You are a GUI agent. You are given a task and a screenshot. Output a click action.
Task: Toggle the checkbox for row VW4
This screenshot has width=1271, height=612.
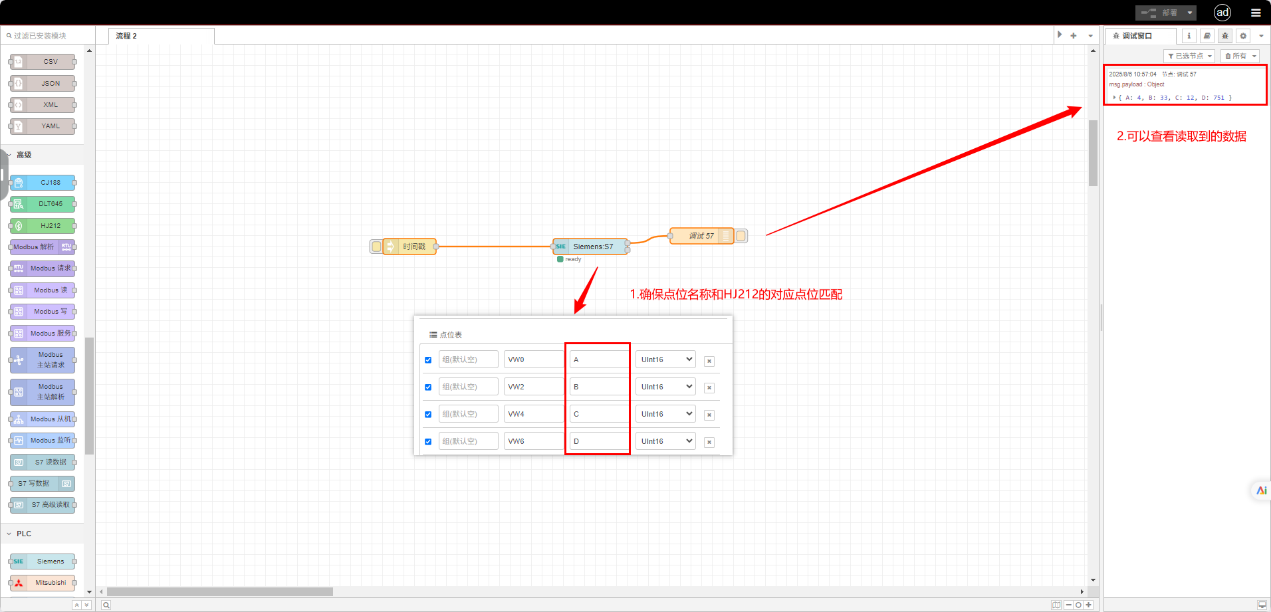point(429,414)
